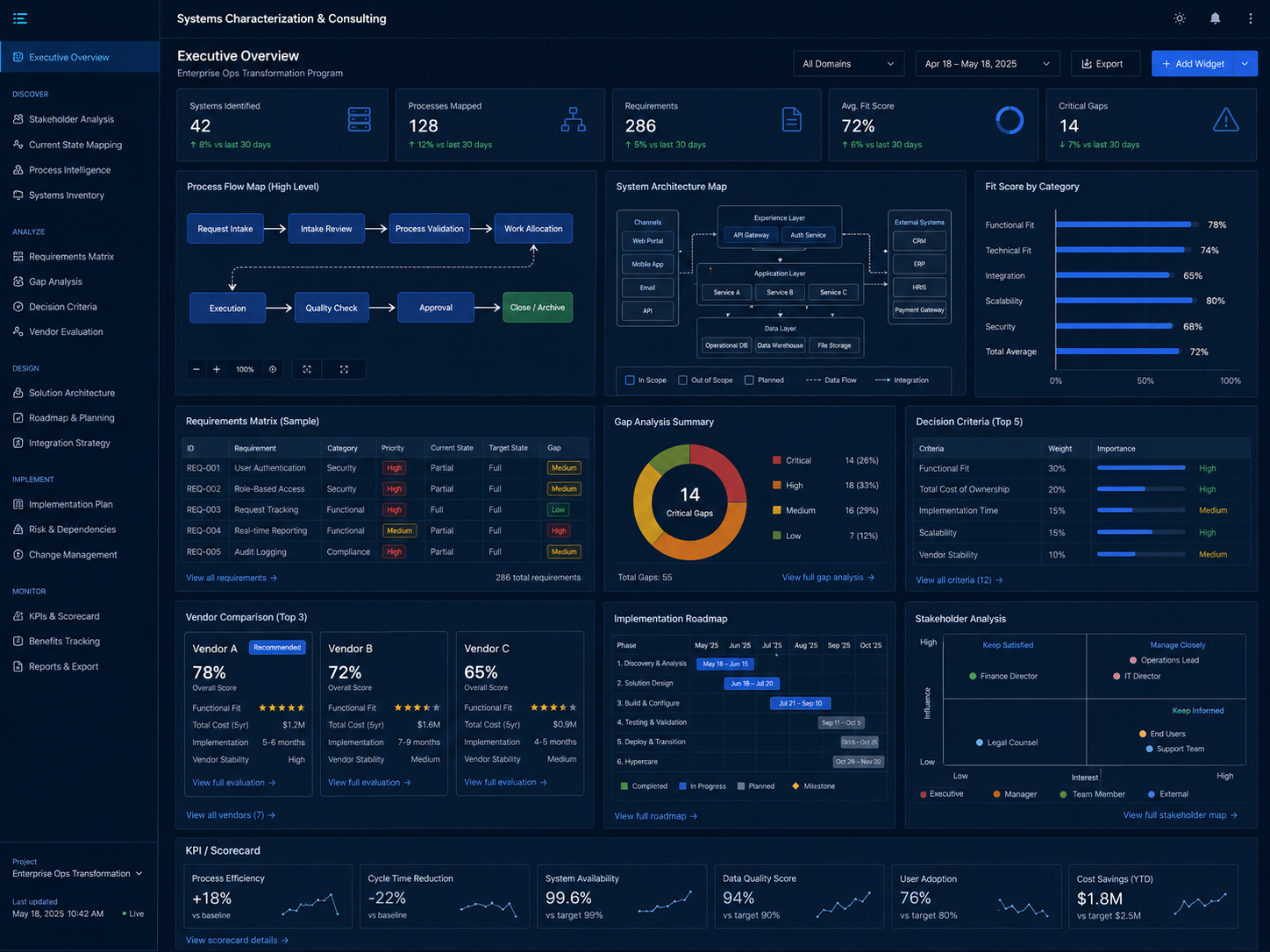Click the Requirements document icon
Screen dimensions: 1270x952
[x=792, y=119]
